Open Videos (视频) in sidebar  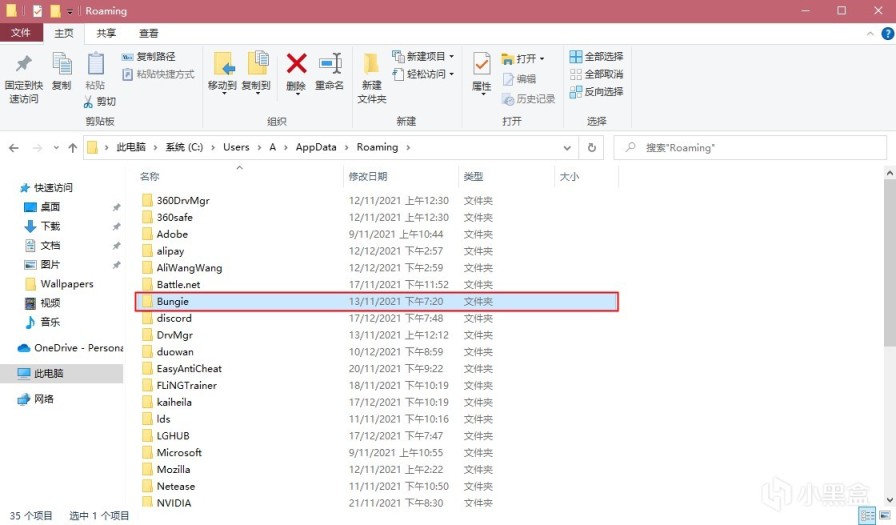pyautogui.click(x=42, y=303)
